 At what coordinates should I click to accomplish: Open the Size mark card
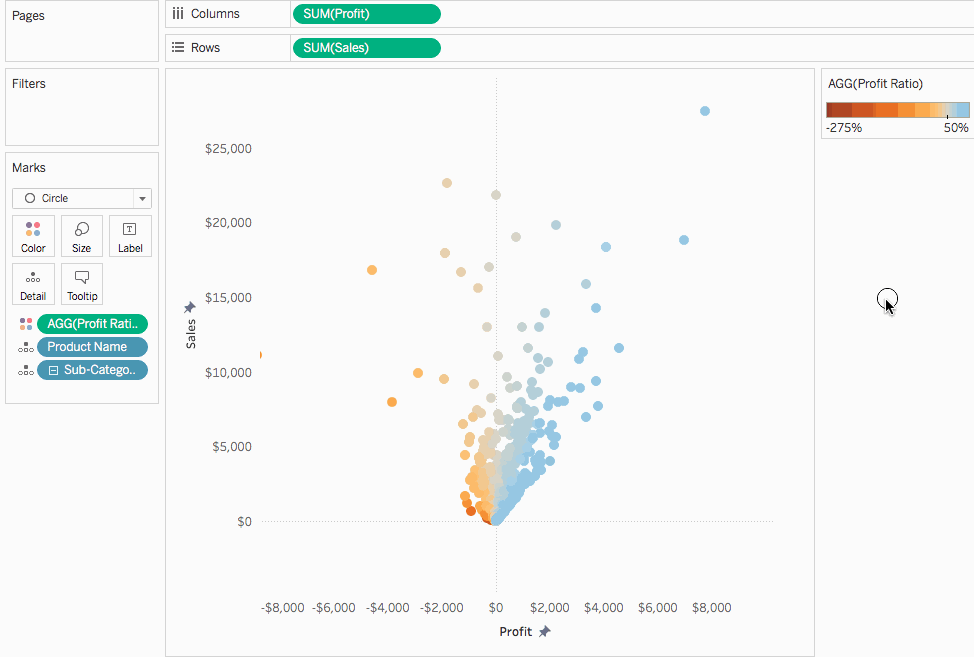[x=81, y=236]
